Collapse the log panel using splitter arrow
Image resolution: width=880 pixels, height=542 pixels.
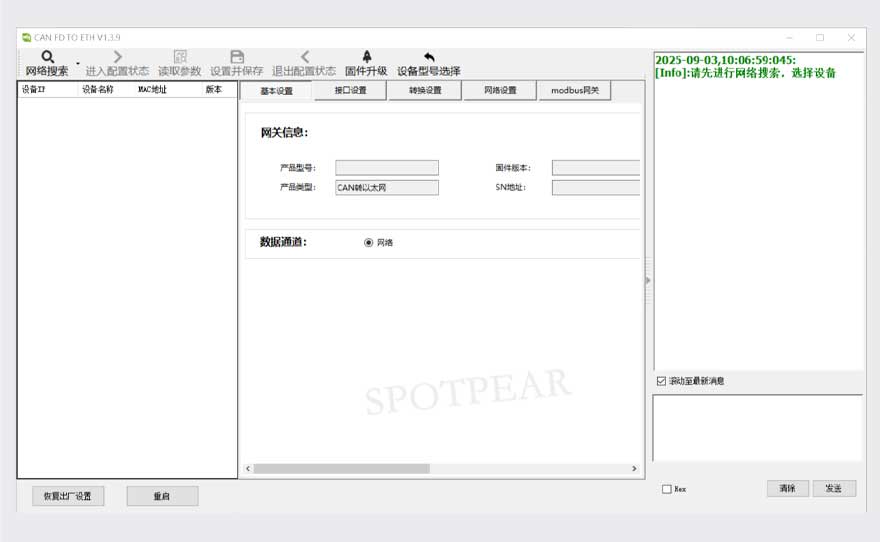coord(648,281)
